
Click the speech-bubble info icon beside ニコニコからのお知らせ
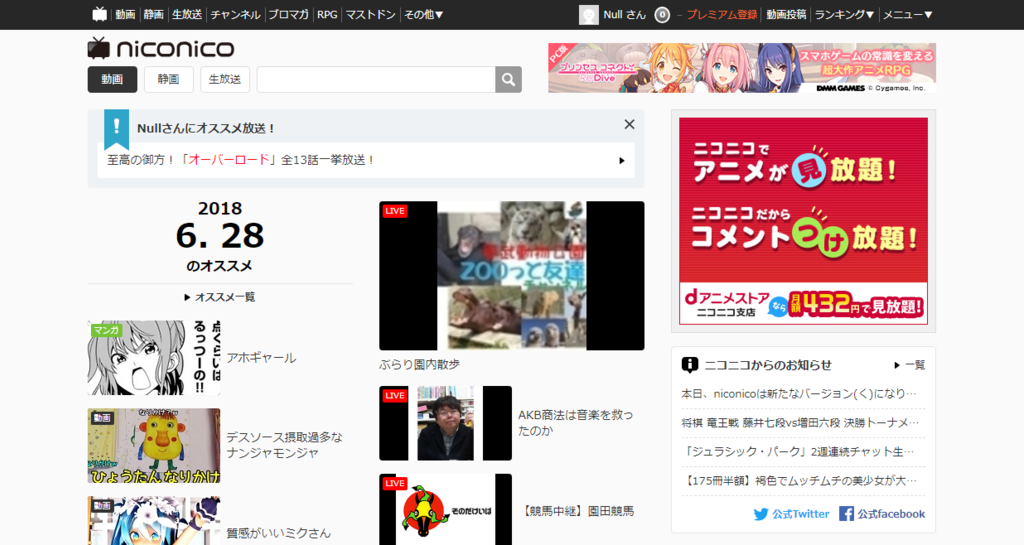(x=689, y=364)
